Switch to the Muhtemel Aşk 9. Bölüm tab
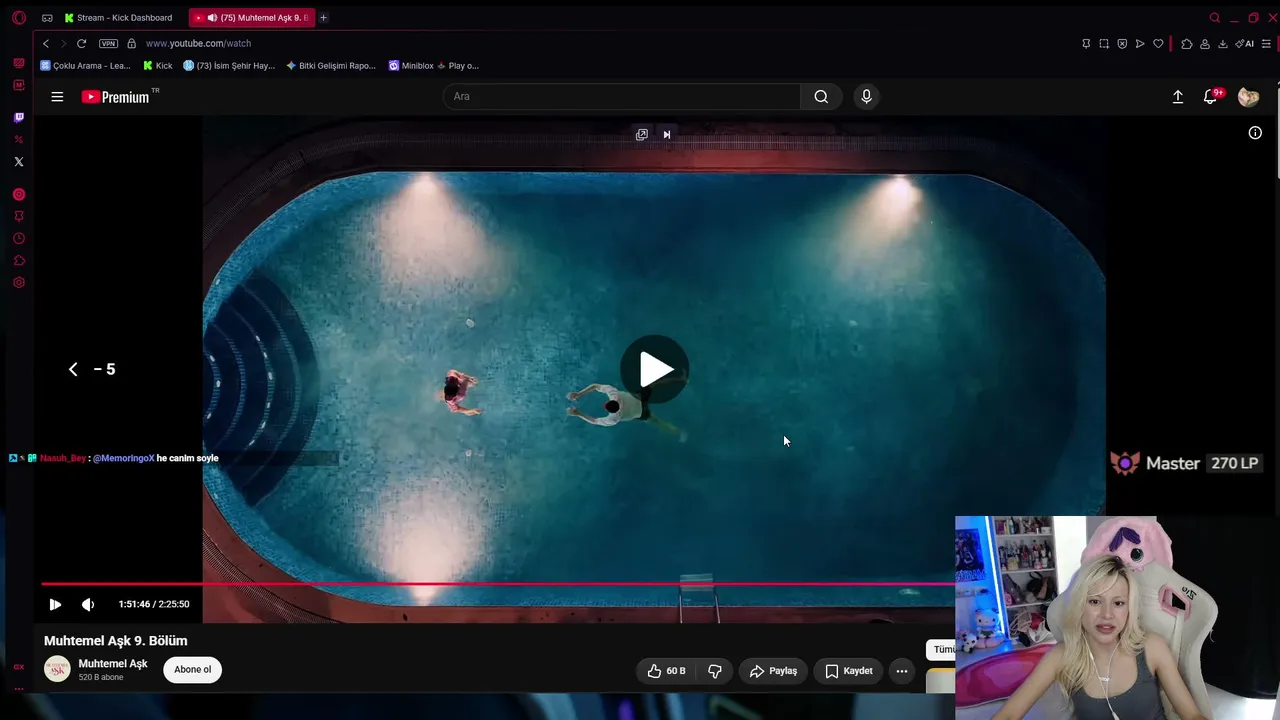The image size is (1280, 720). (x=252, y=18)
